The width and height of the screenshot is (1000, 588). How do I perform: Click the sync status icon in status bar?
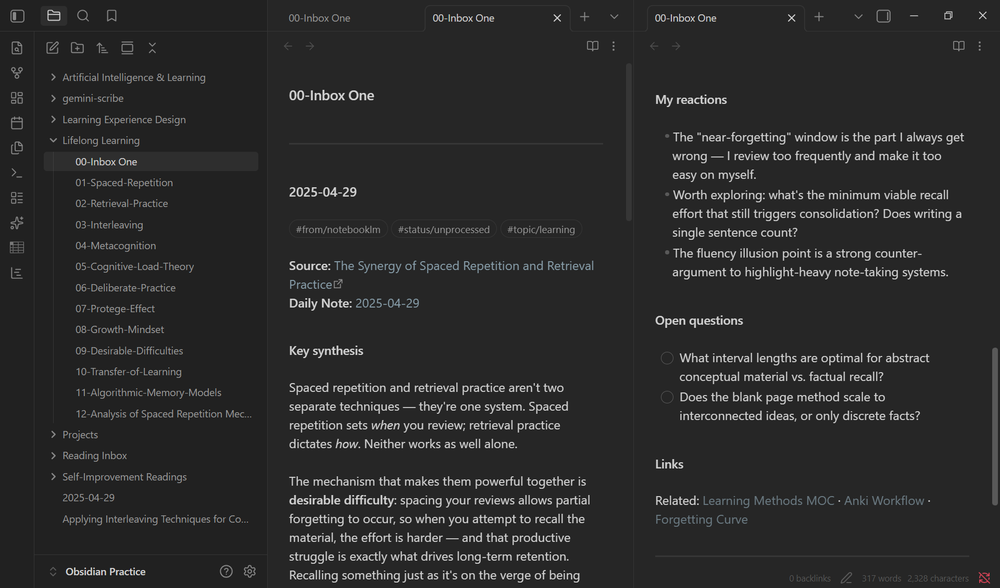(x=984, y=578)
